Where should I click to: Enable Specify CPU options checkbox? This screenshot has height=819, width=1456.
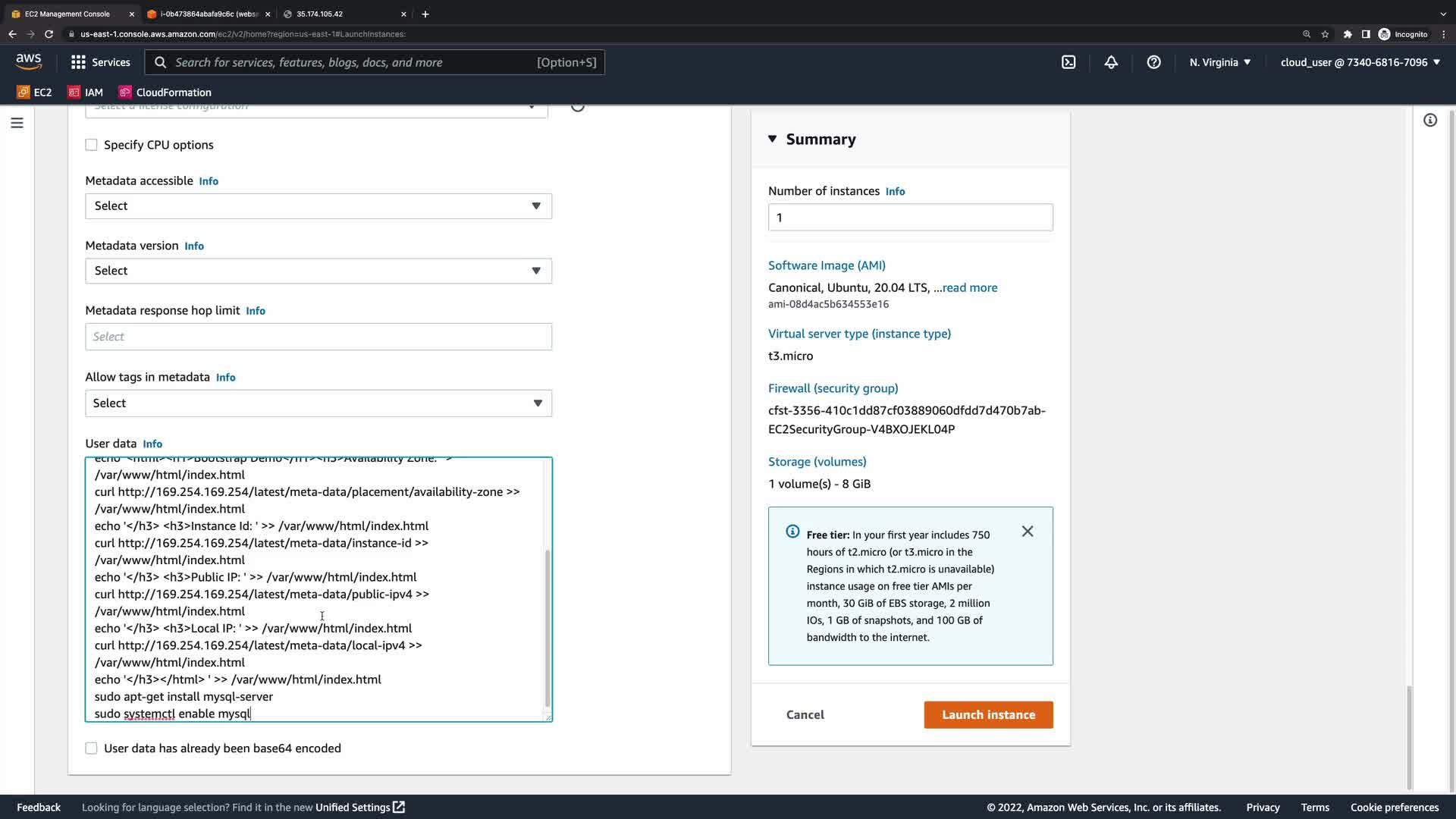(x=92, y=145)
